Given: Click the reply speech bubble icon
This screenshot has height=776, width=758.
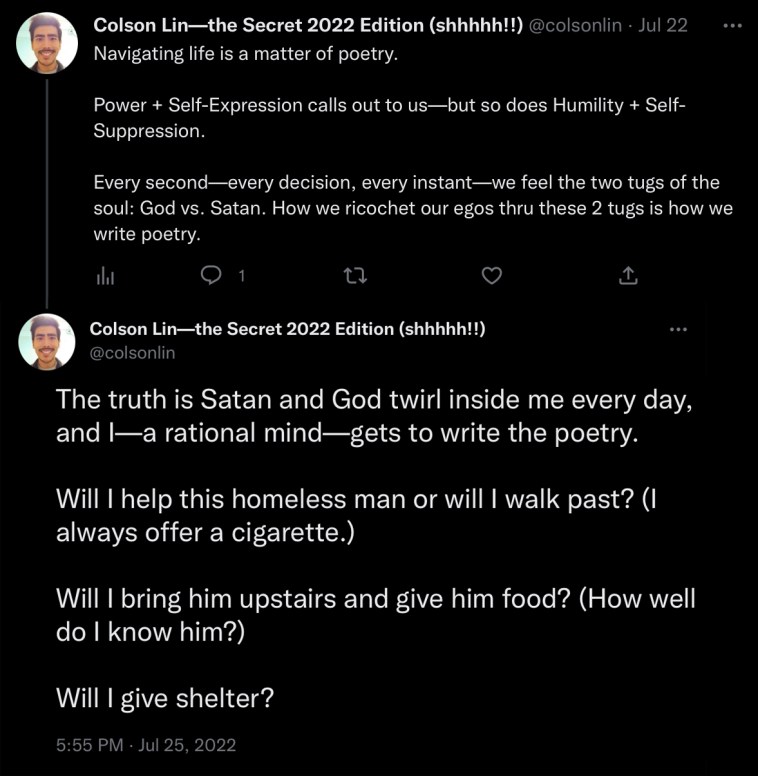Looking at the screenshot, I should pos(210,275).
